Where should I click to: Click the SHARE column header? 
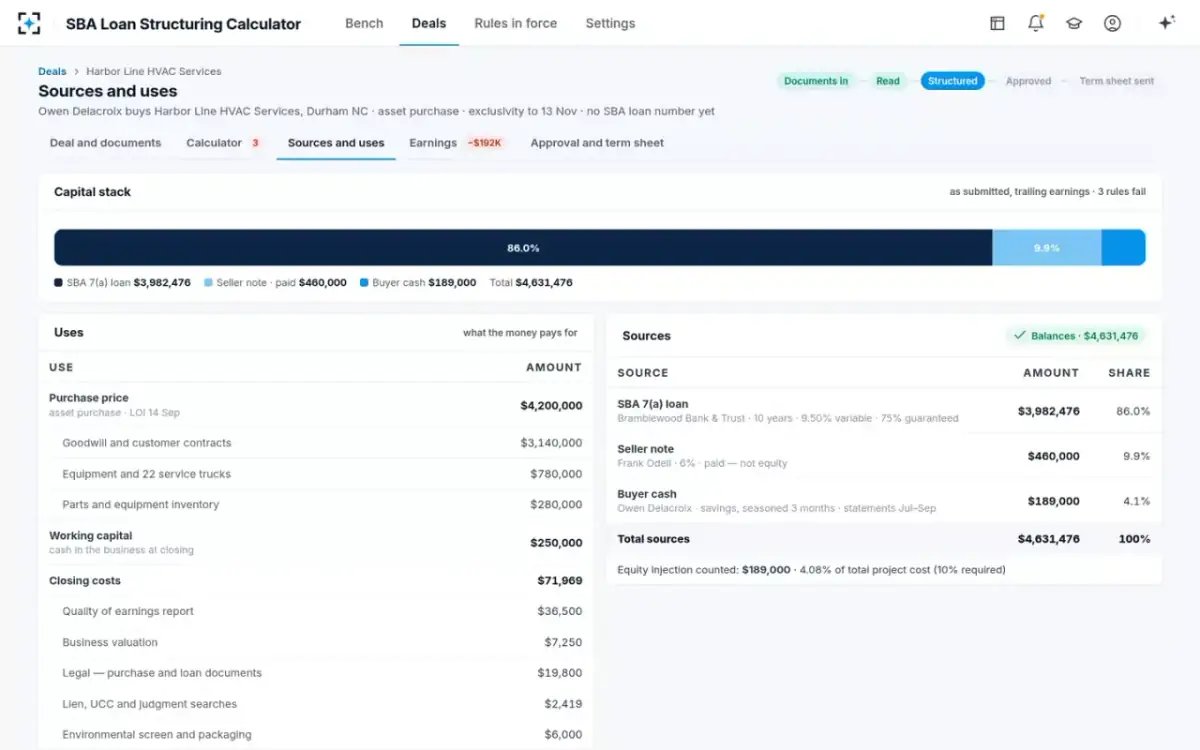(x=1129, y=372)
